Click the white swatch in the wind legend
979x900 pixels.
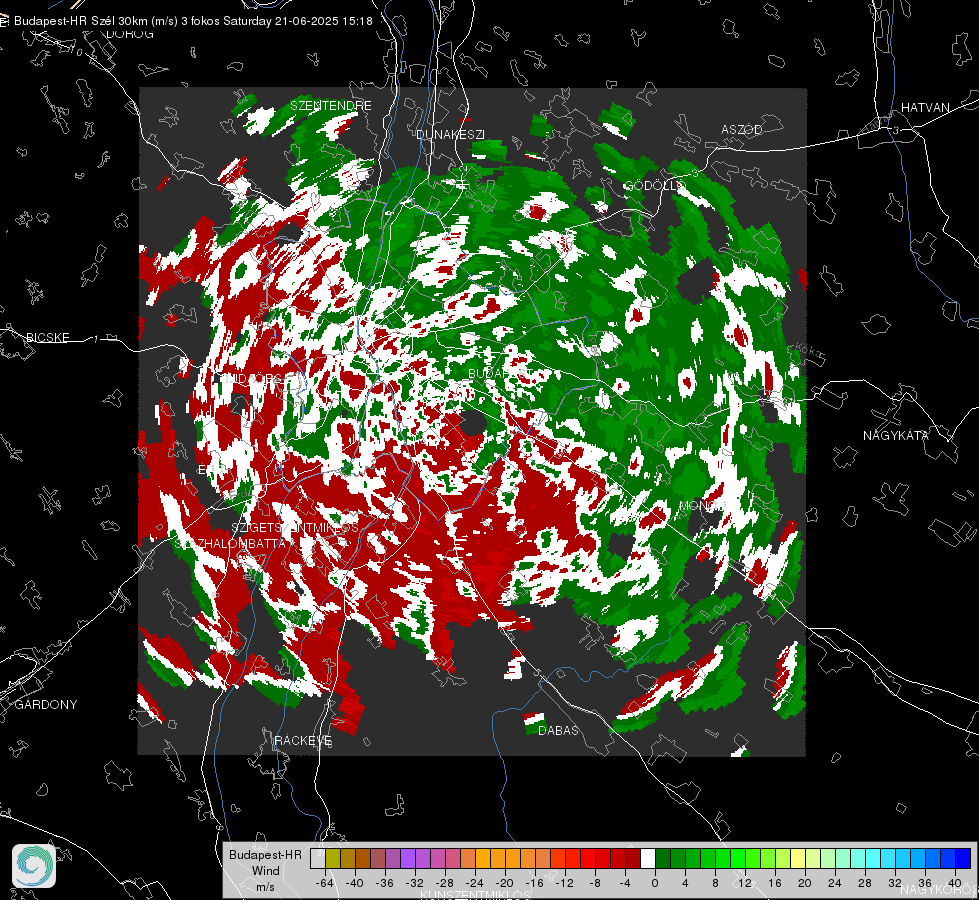648,859
